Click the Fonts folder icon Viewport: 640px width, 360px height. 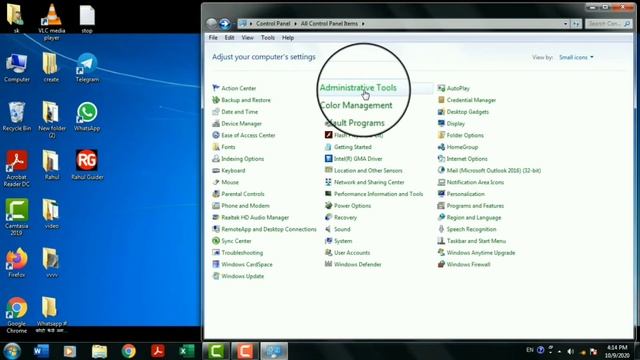click(x=216, y=147)
